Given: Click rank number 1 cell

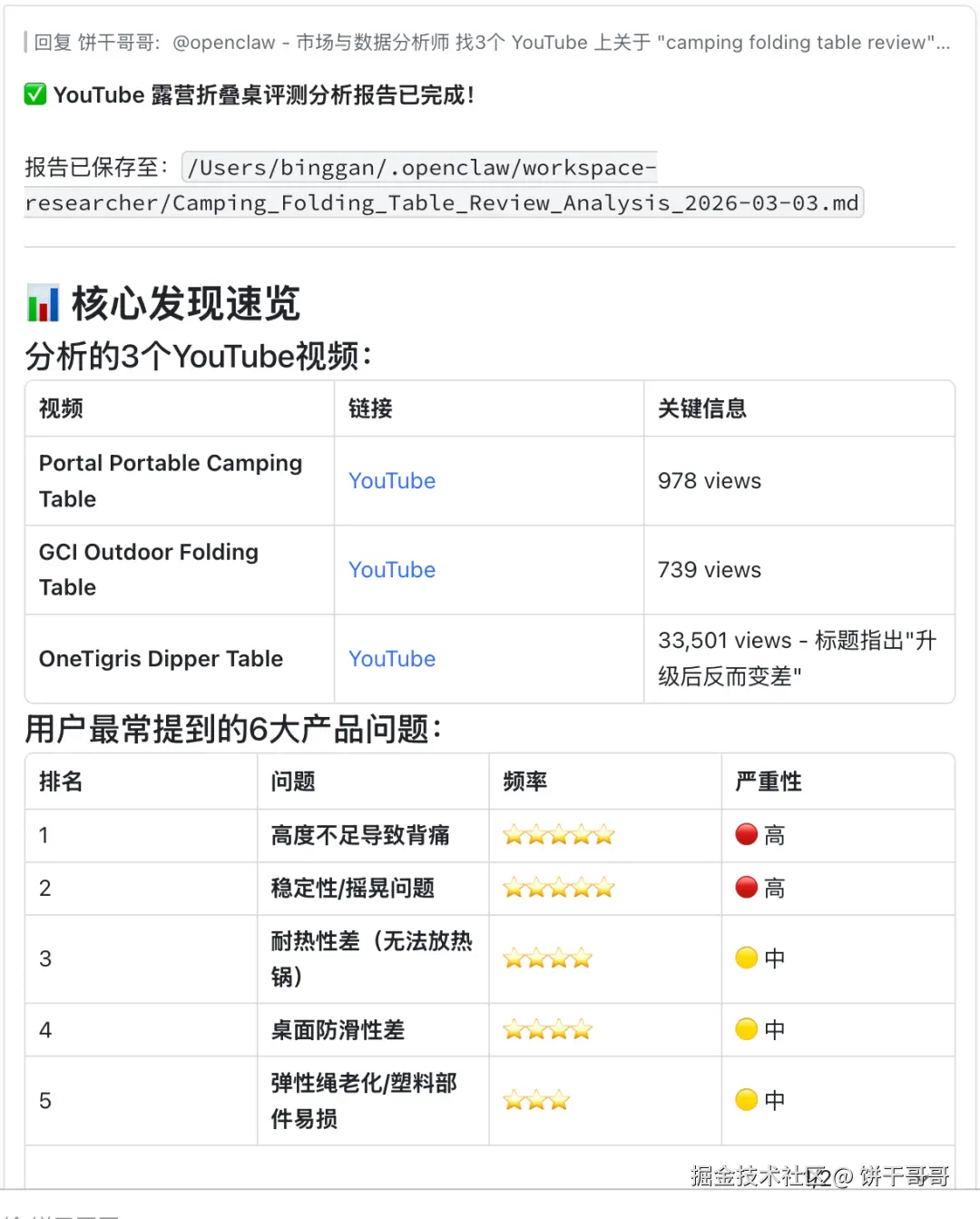Looking at the screenshot, I should (x=141, y=835).
